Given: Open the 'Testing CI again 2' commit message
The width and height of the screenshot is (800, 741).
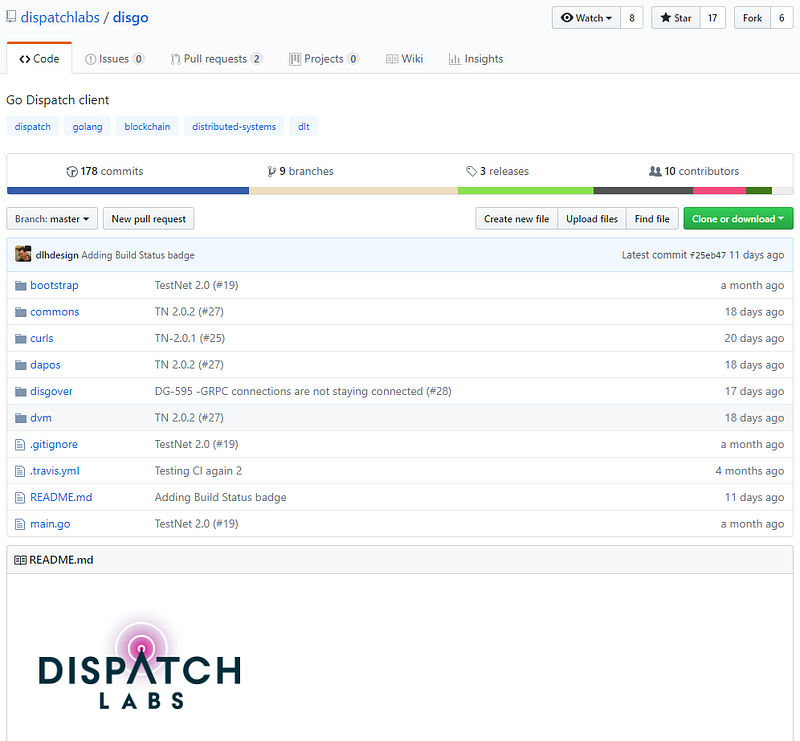Looking at the screenshot, I should (198, 471).
